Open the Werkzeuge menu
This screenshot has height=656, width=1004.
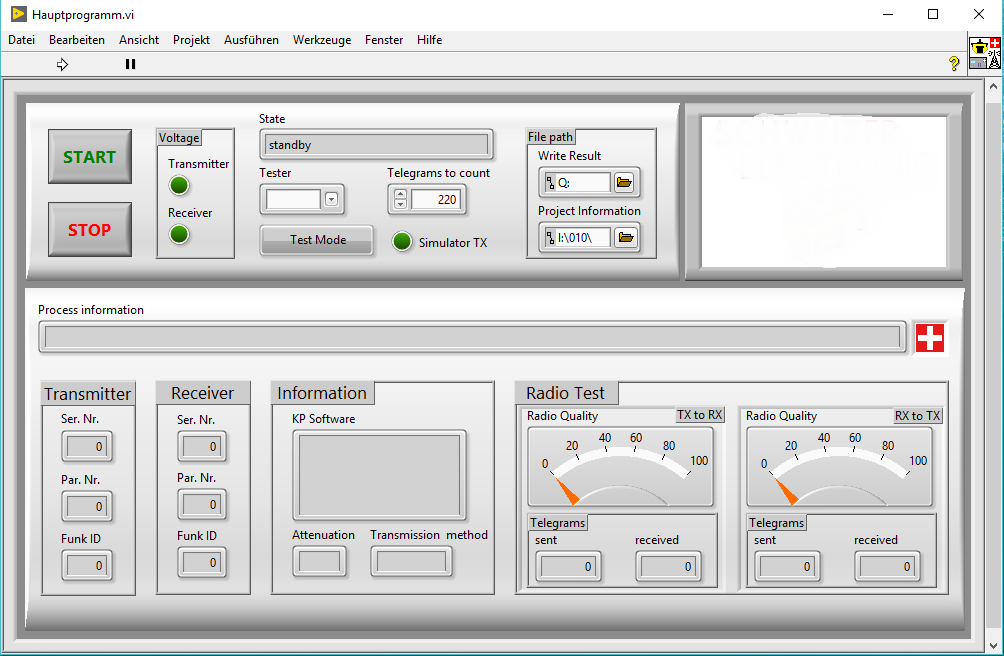pos(322,40)
